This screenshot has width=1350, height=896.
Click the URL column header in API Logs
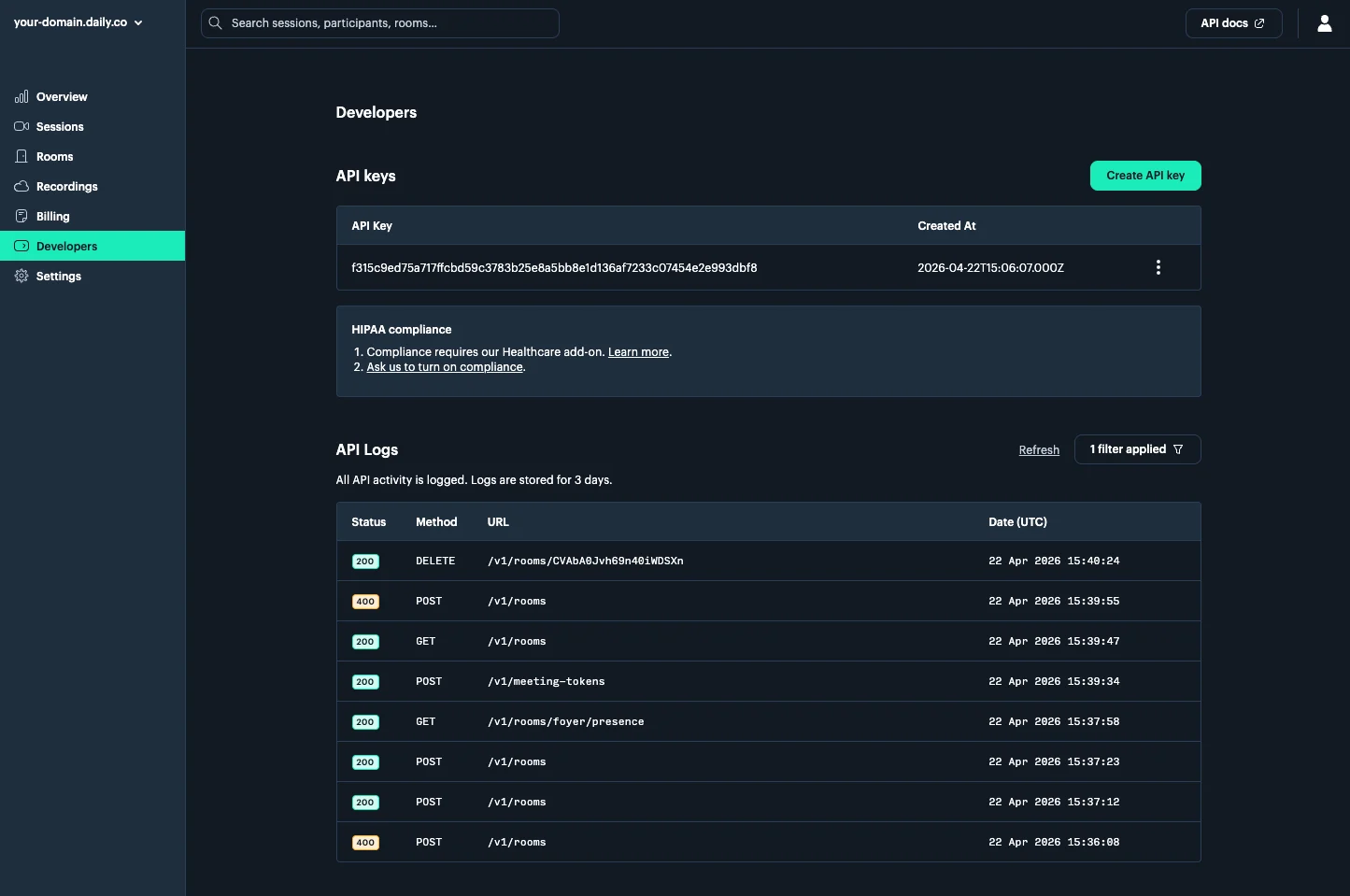pos(498,522)
